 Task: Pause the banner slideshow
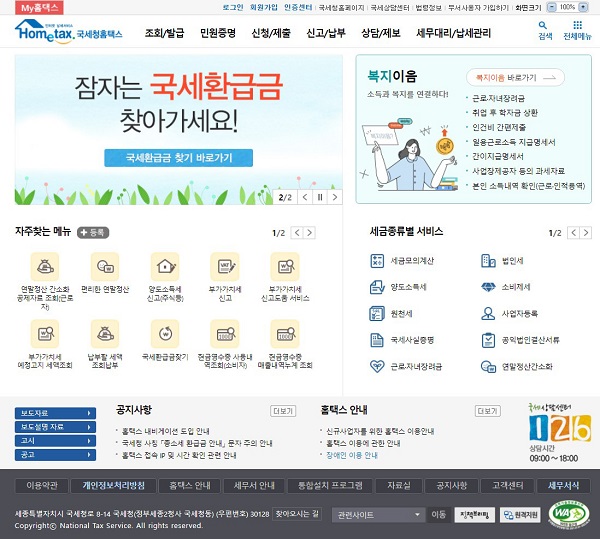(320, 197)
